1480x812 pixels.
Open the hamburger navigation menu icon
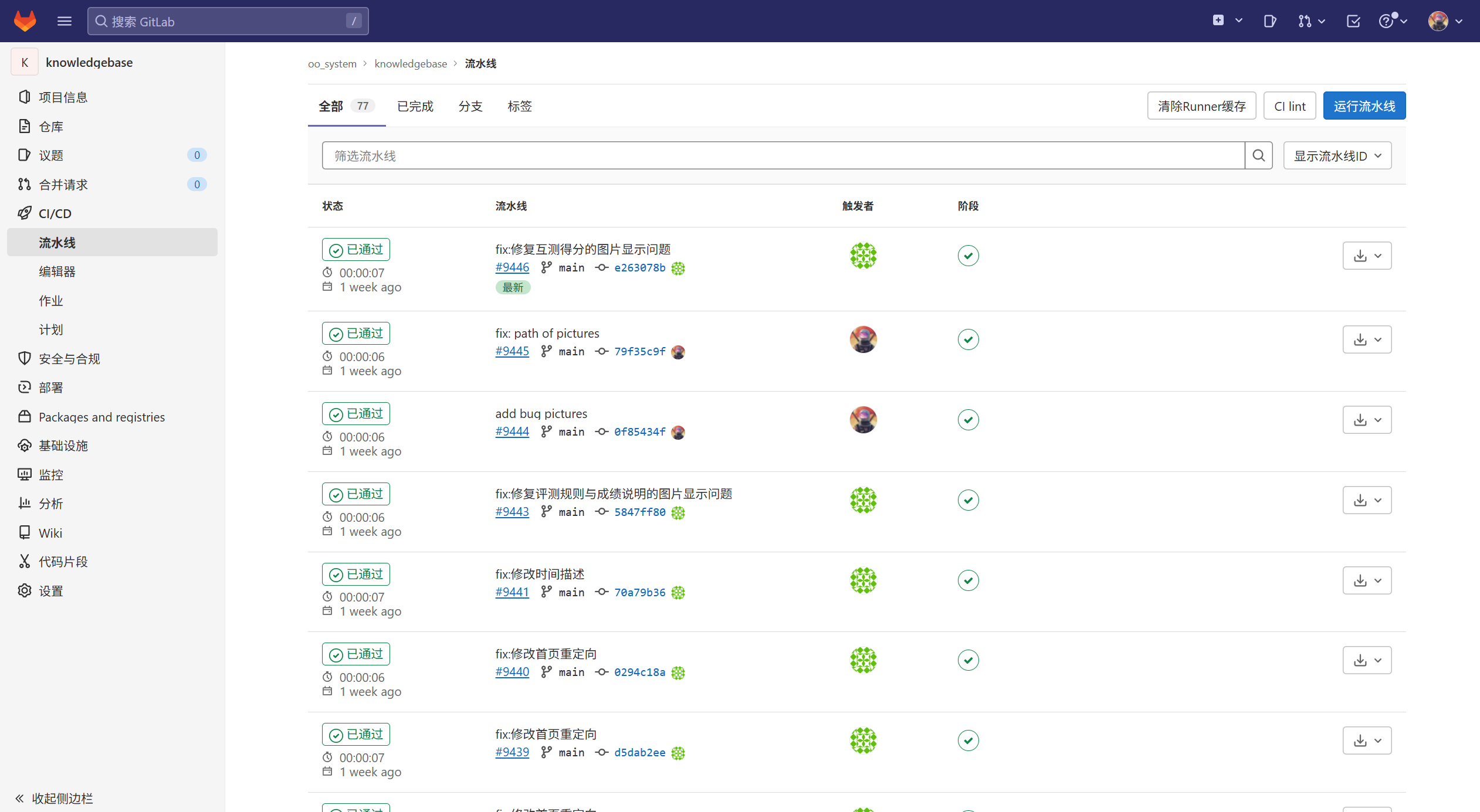[65, 21]
